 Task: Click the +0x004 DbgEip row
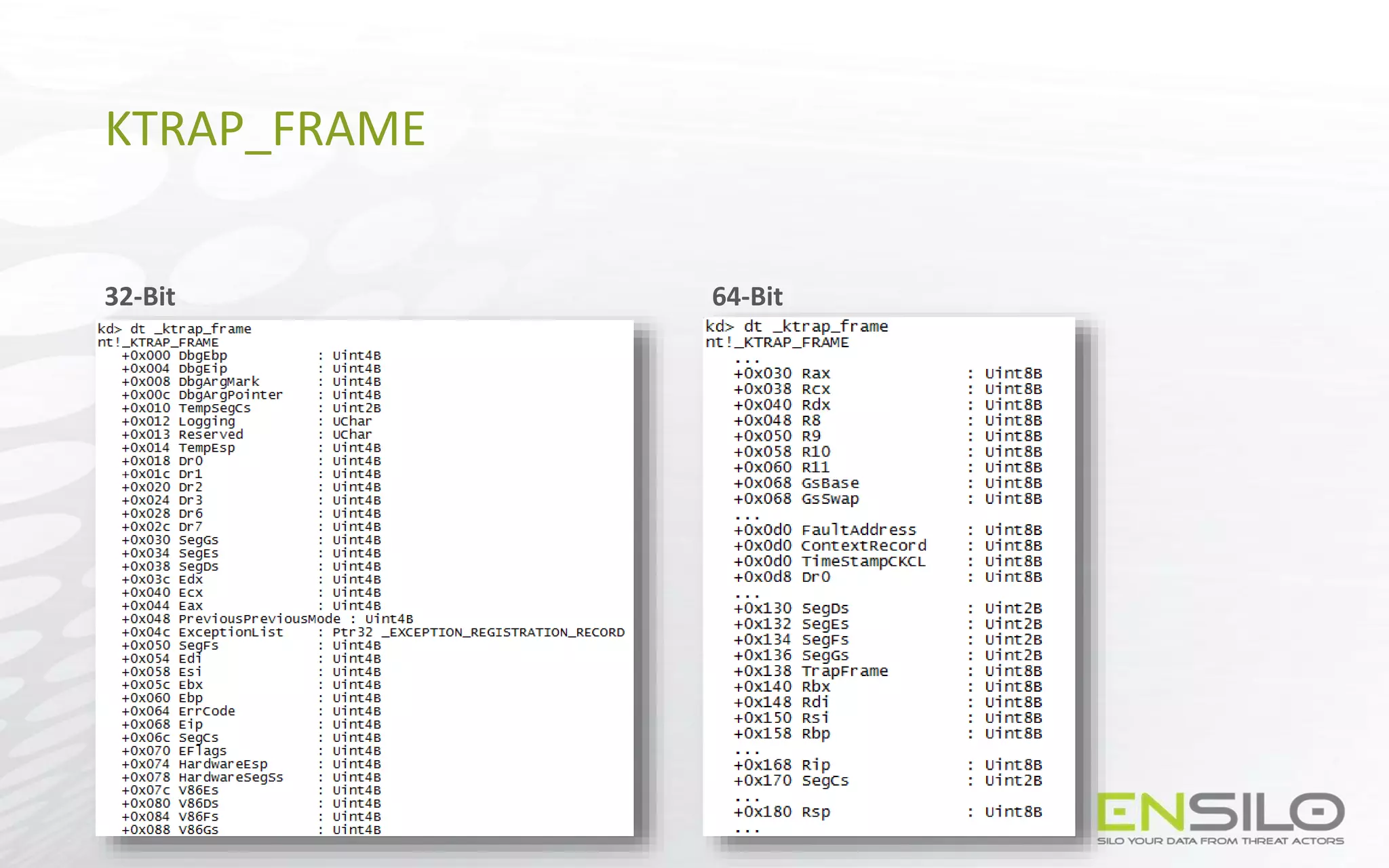tap(251, 368)
